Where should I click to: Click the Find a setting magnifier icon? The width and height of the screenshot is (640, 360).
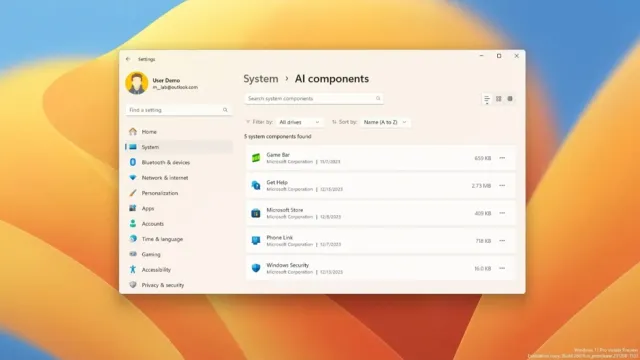225,110
